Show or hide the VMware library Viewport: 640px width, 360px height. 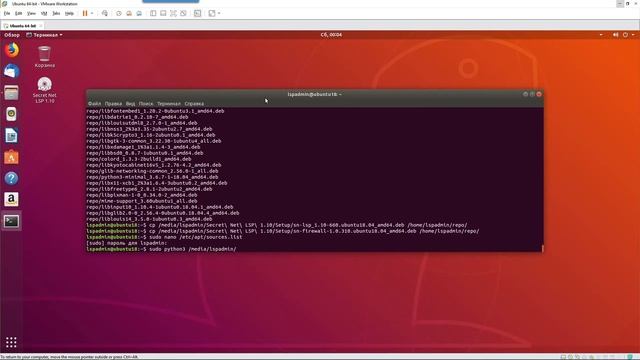click(x=153, y=13)
